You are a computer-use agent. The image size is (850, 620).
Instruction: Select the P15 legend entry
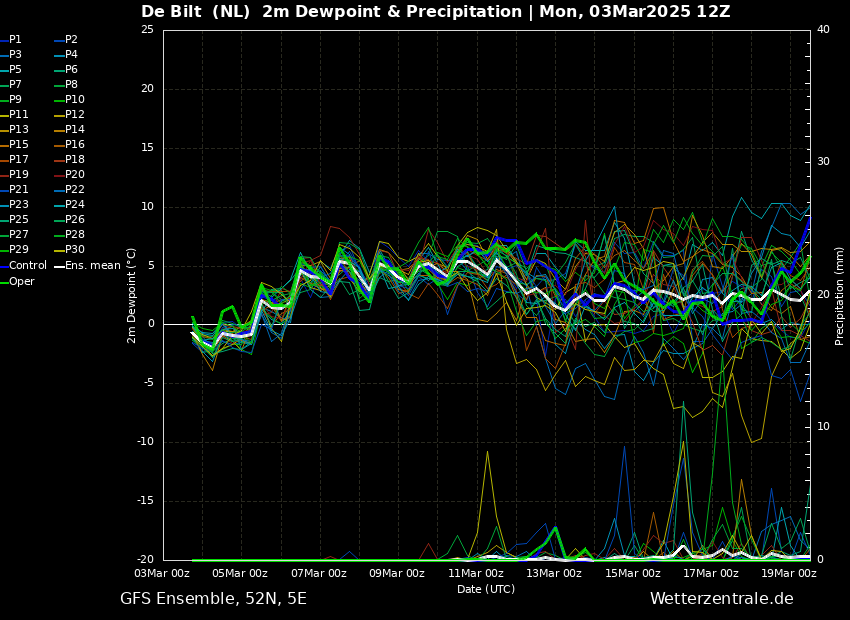click(14, 144)
